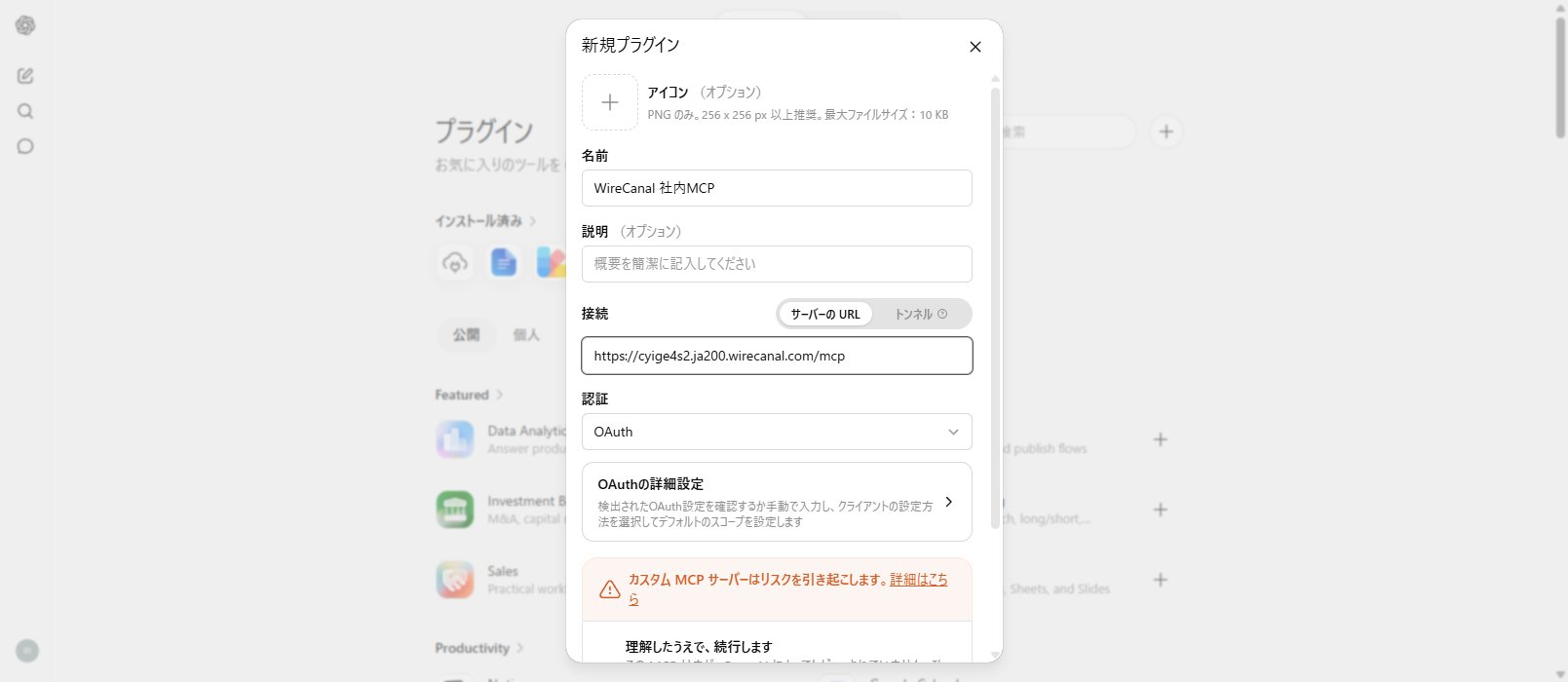
Task: Expand the Featured section chevron
Action: (x=500, y=395)
